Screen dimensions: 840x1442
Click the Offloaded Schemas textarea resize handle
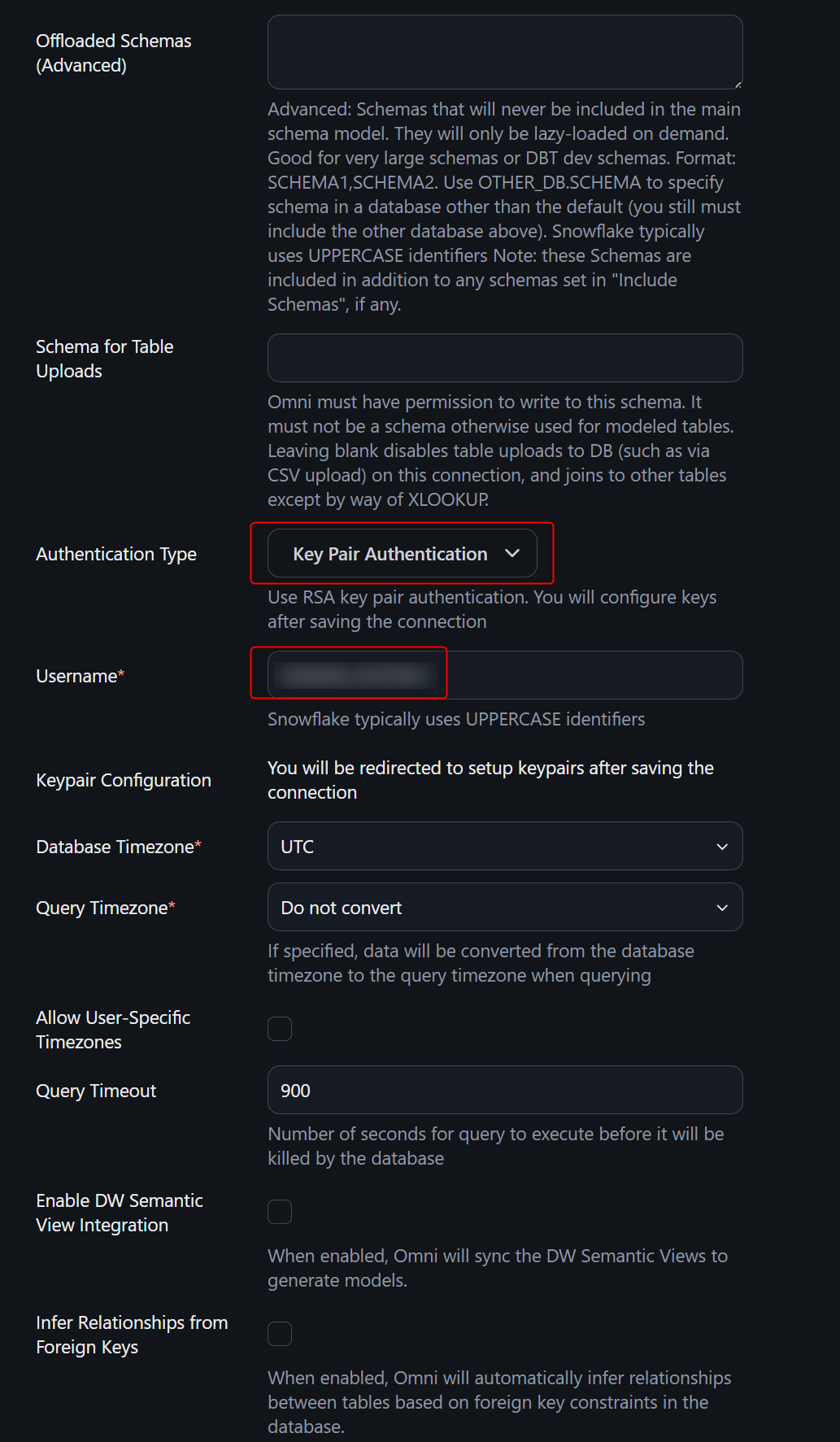[x=738, y=84]
